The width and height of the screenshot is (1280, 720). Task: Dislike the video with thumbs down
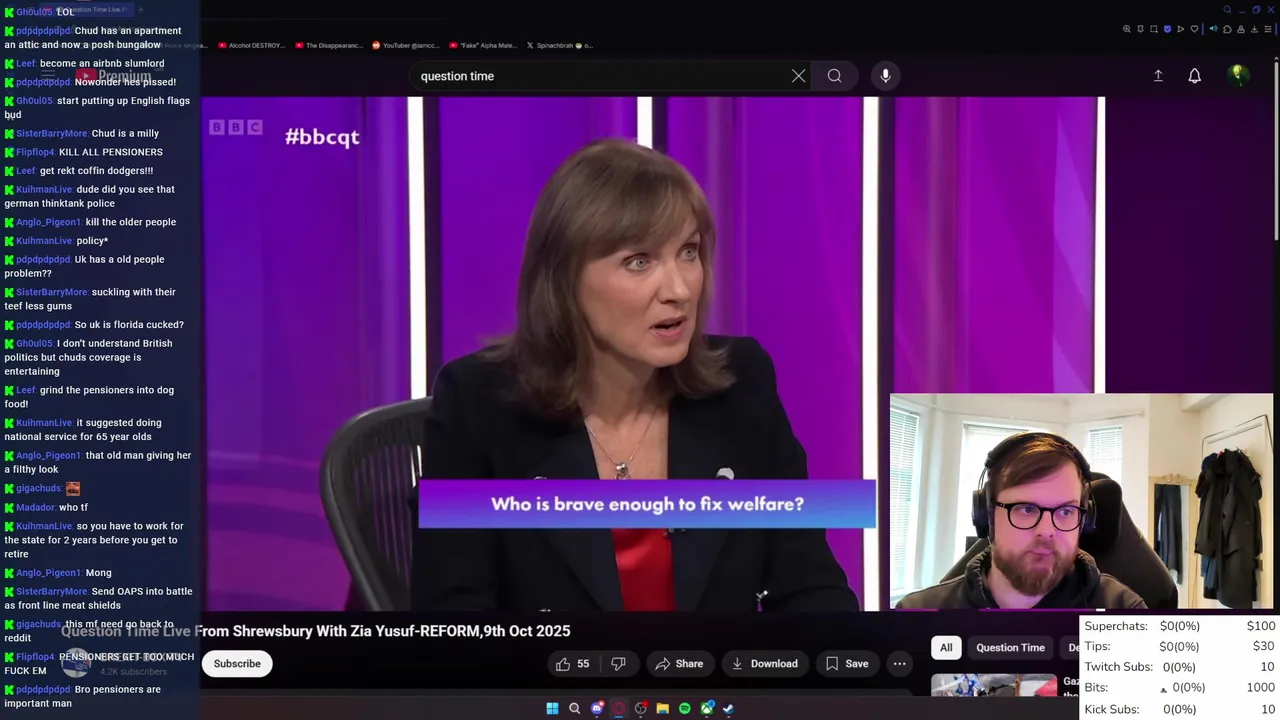tap(618, 664)
